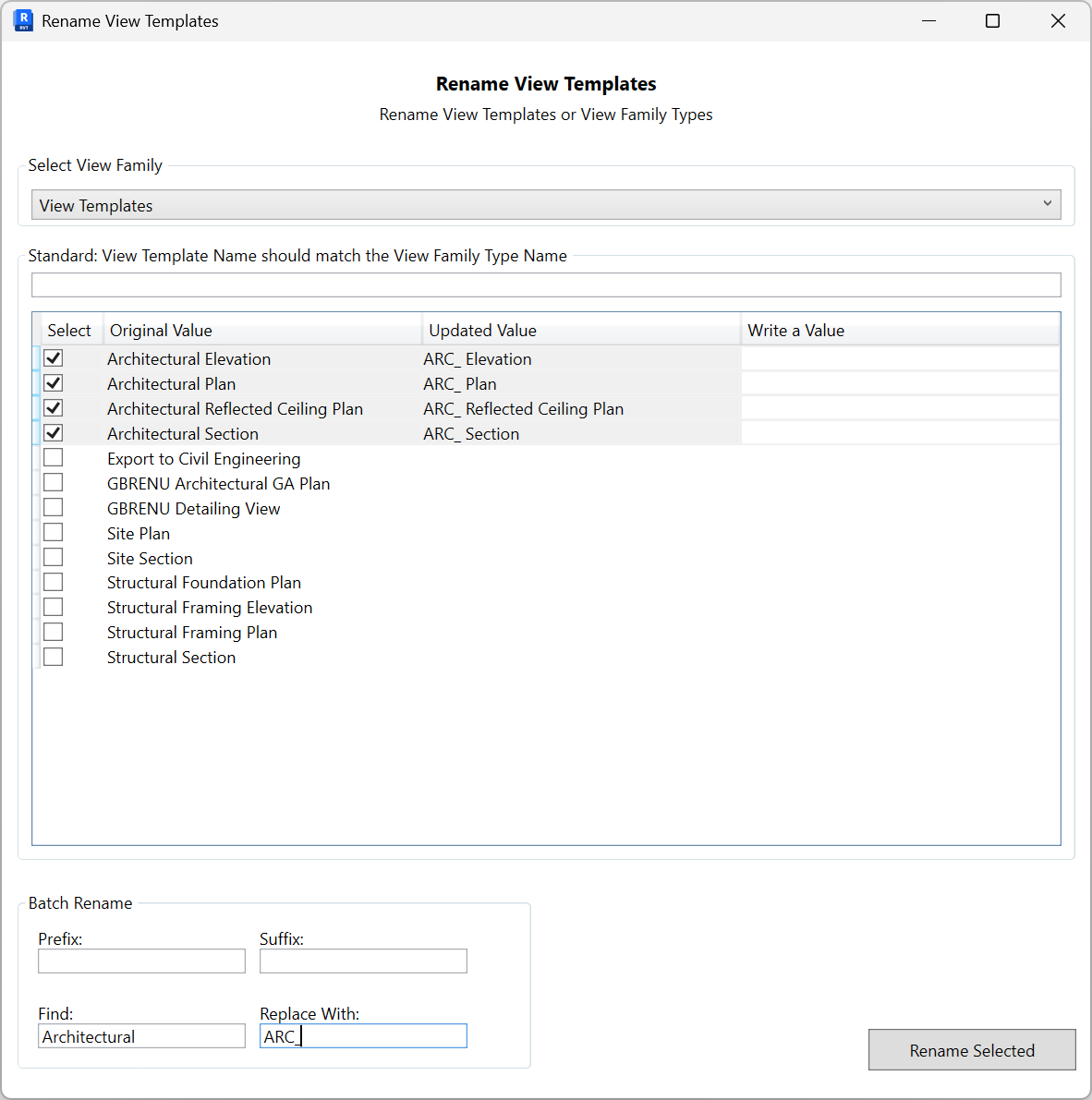Viewport: 1092px width, 1100px height.
Task: Click the Find field containing Architectural
Action: 140,1035
